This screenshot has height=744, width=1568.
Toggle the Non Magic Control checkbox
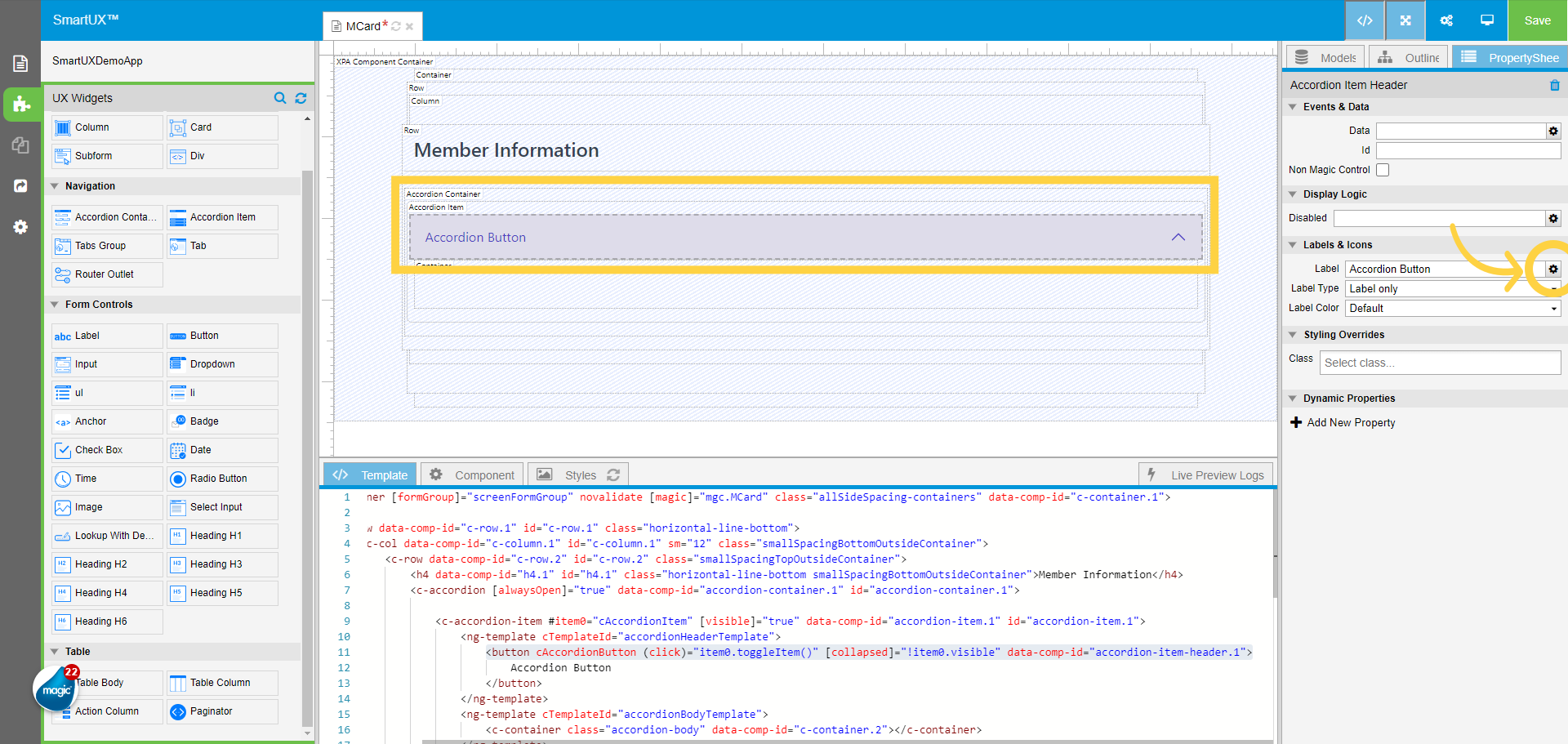[x=1383, y=170]
